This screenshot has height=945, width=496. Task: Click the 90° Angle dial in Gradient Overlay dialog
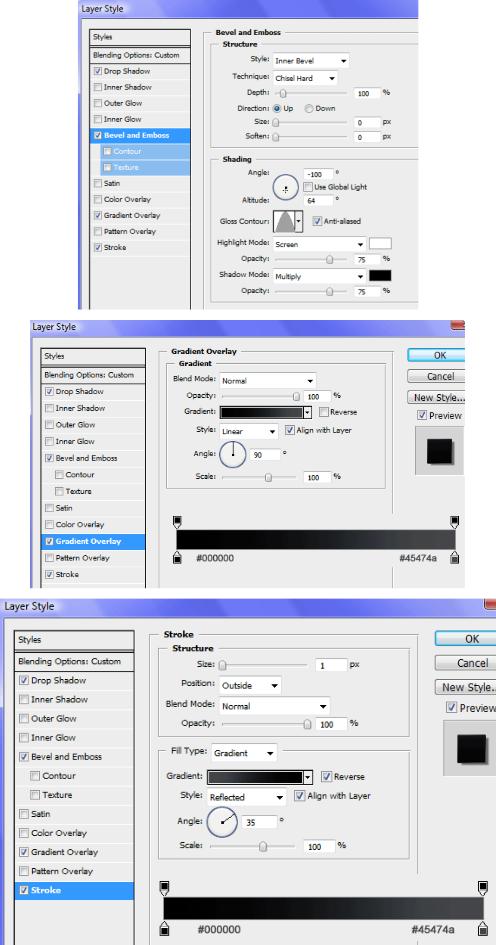tap(233, 454)
